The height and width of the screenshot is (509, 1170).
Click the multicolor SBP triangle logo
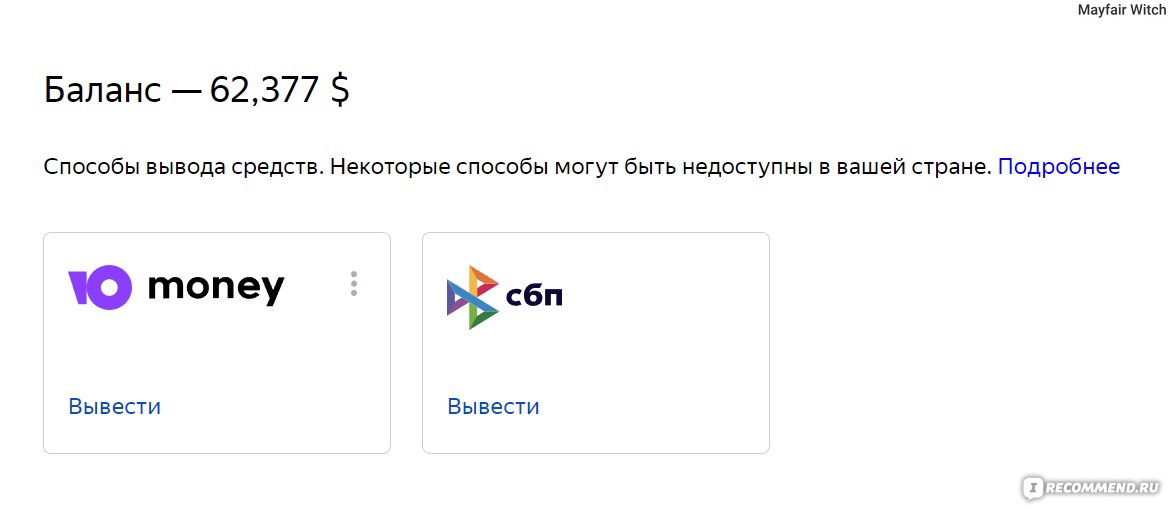click(x=472, y=297)
